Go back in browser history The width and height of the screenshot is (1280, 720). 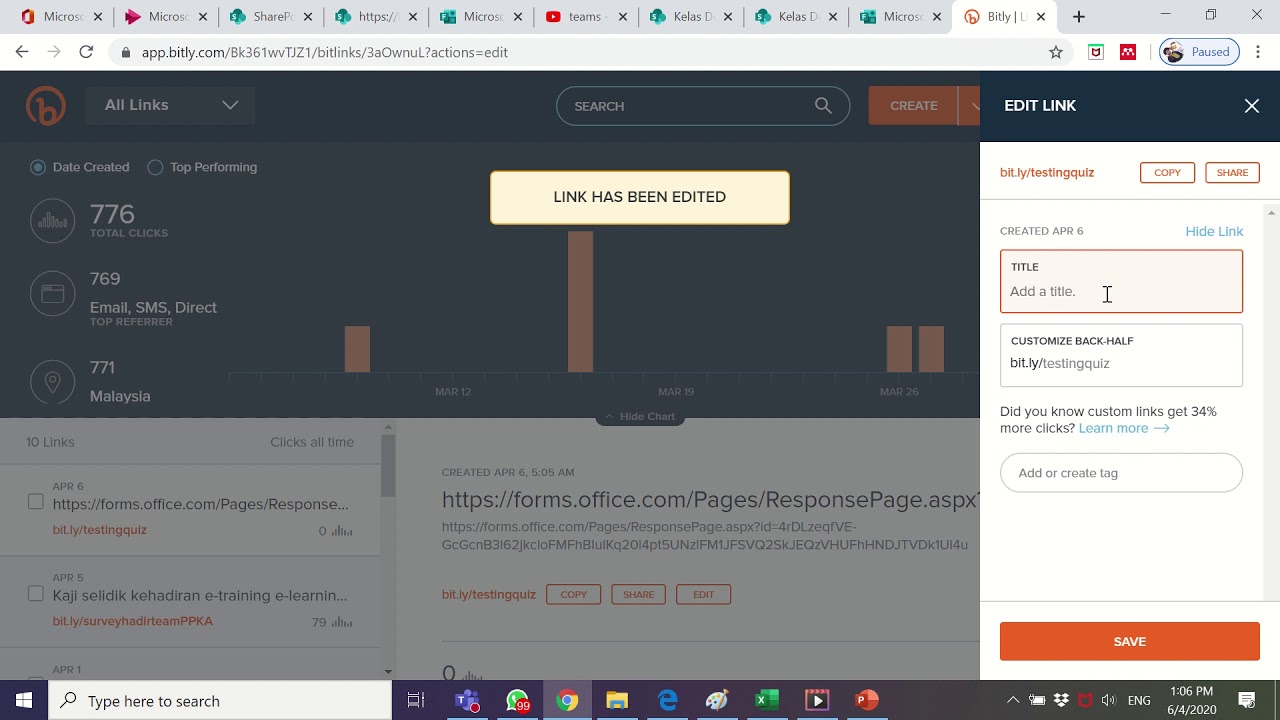pyautogui.click(x=22, y=52)
